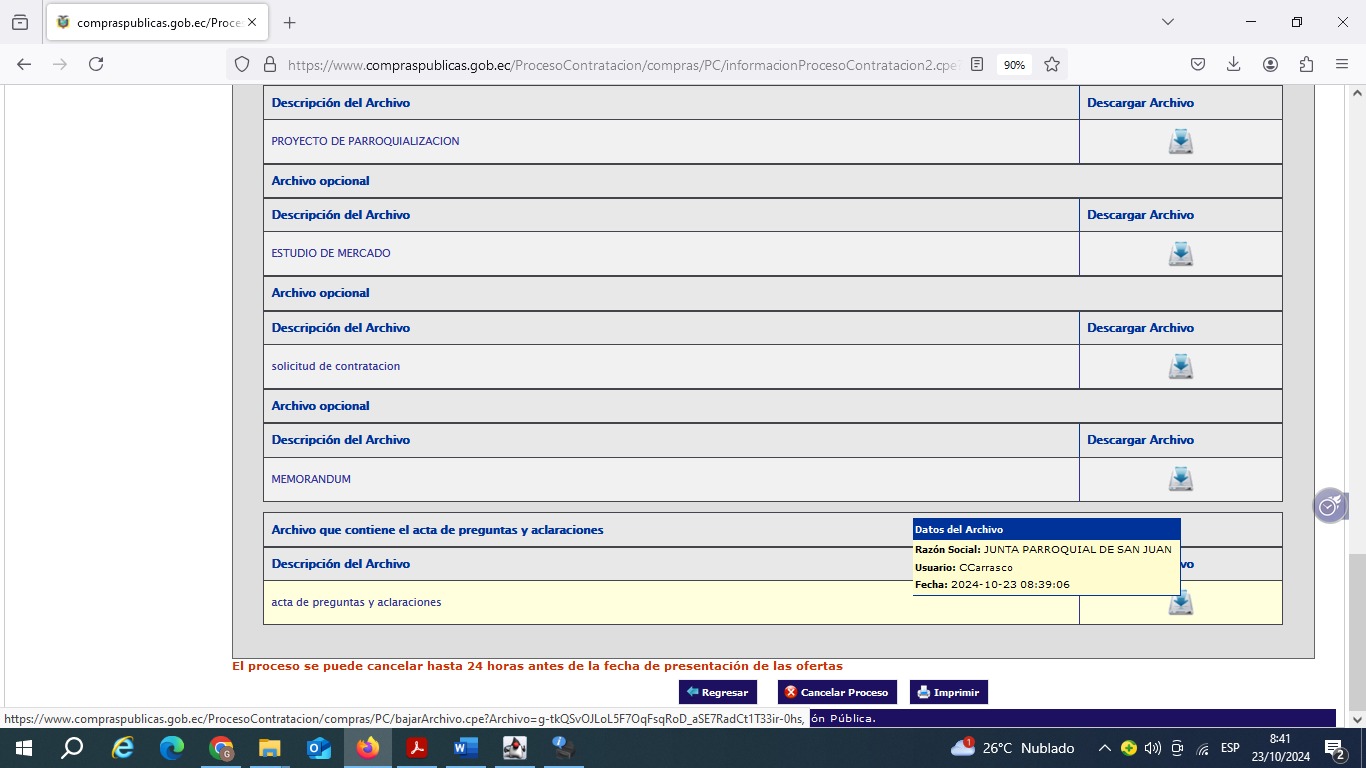The image size is (1366, 768).
Task: Open the Firefox extensions panel
Action: [x=1306, y=64]
